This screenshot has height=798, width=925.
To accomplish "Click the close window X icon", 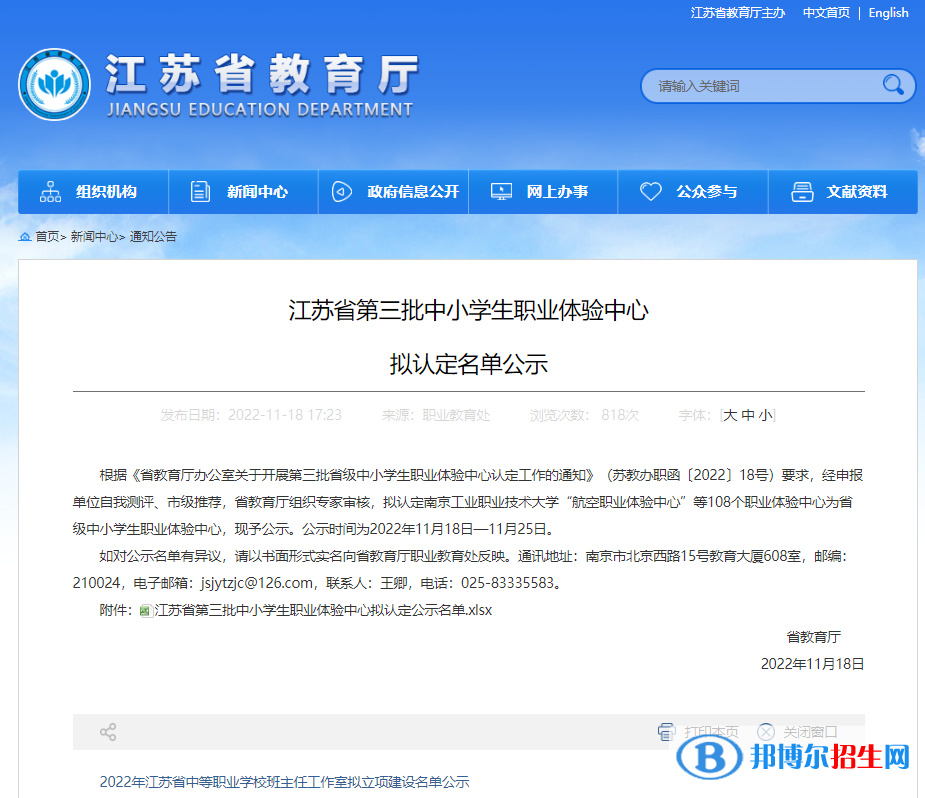I will click(x=766, y=732).
